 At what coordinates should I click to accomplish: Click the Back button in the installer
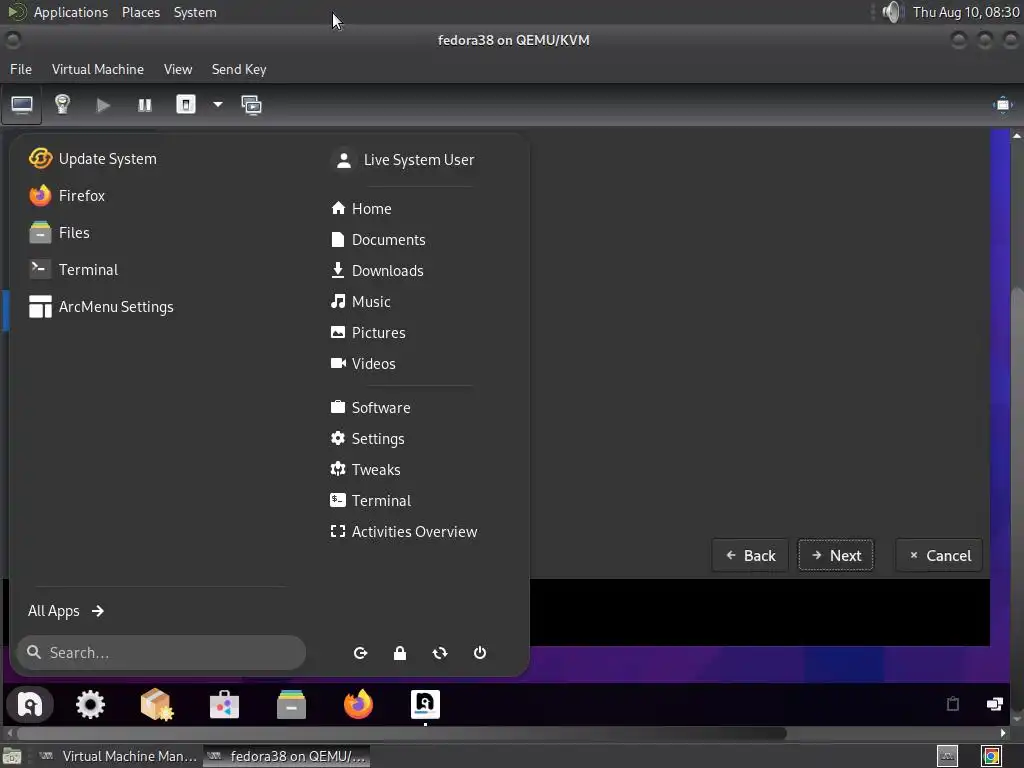coord(750,556)
